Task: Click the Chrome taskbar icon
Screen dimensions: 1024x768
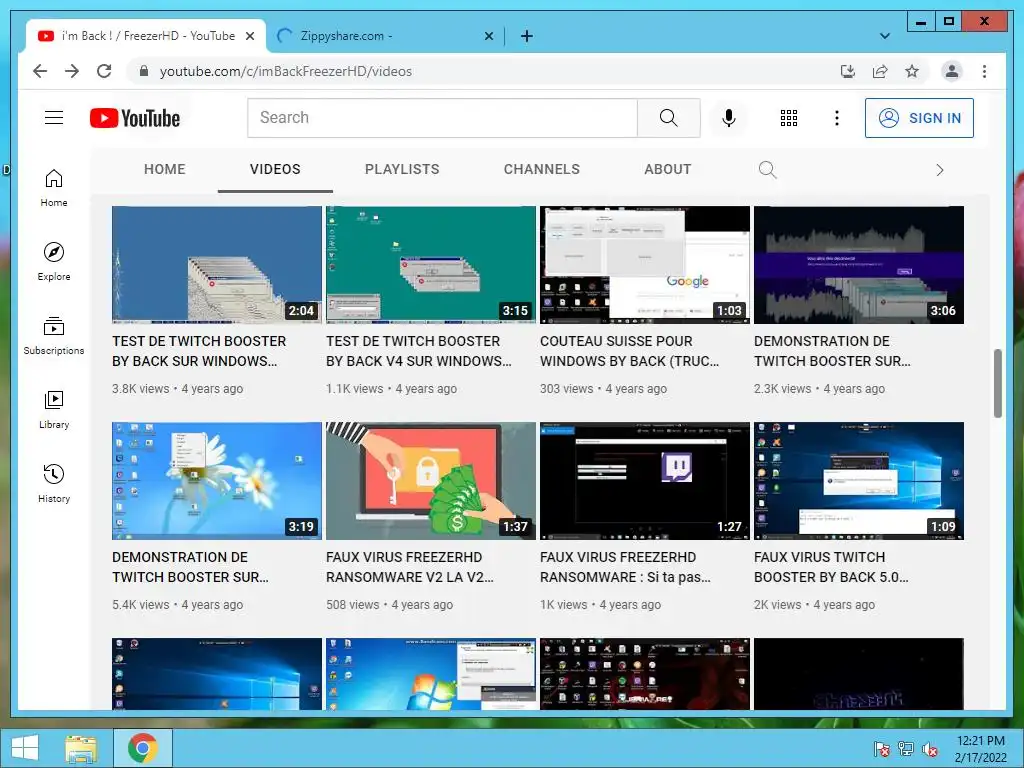Action: pos(143,748)
